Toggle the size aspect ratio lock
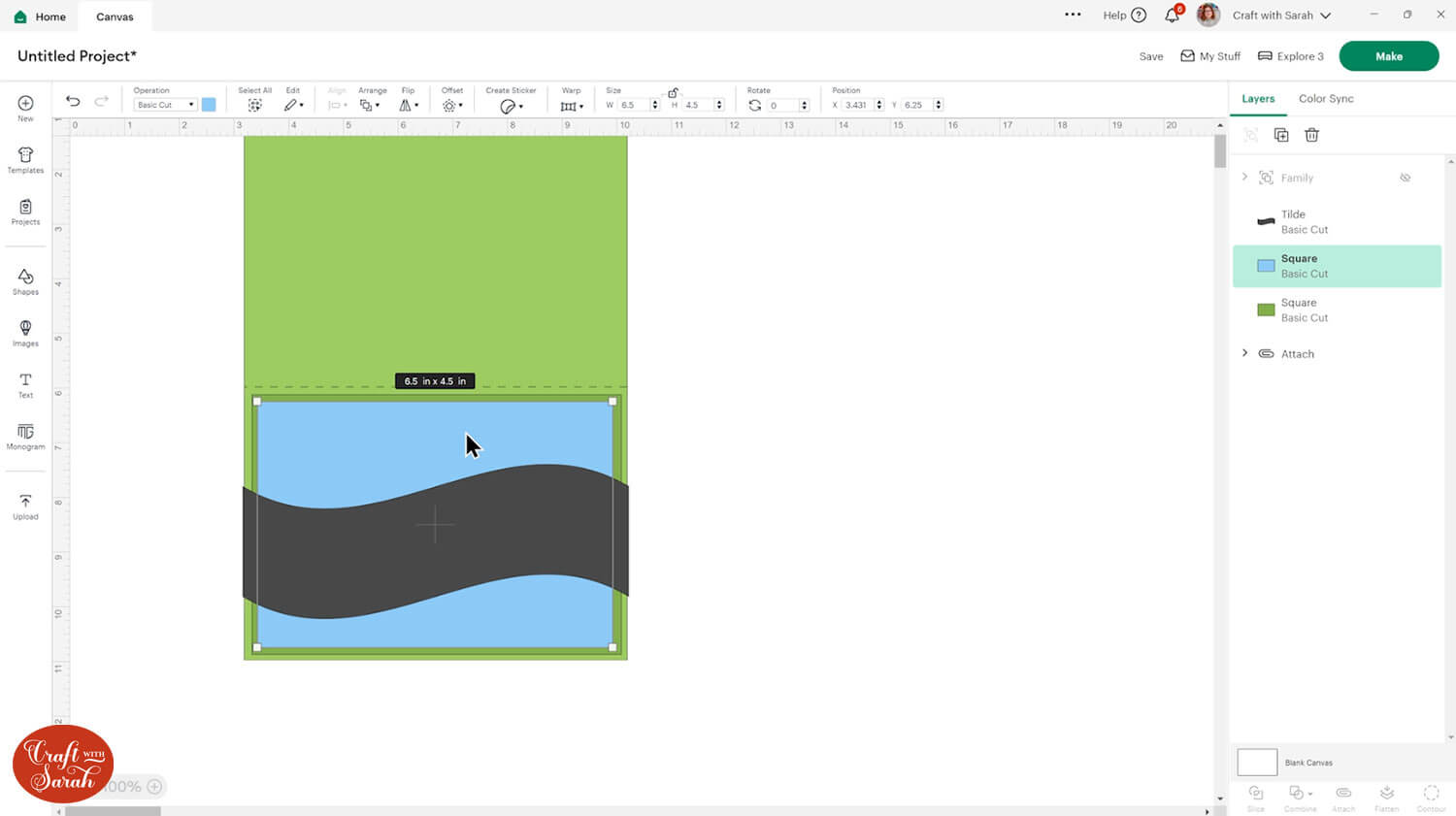The image size is (1456, 816). (x=673, y=92)
